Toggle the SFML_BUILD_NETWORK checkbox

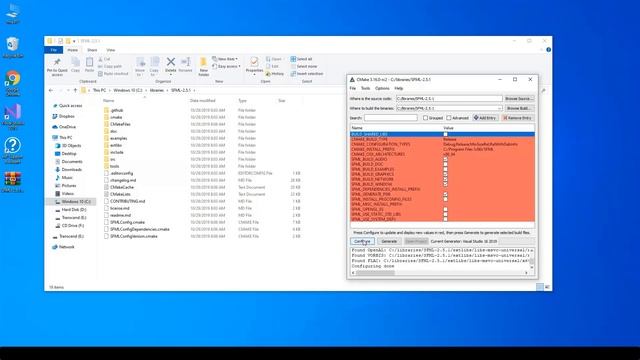[445, 179]
